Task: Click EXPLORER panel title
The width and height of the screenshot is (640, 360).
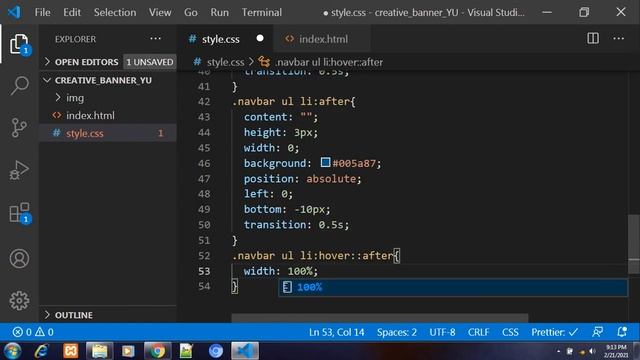Action: click(x=76, y=39)
